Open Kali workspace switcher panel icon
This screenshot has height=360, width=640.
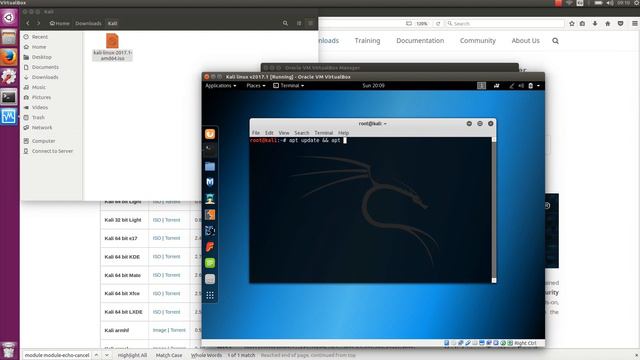pos(481,86)
